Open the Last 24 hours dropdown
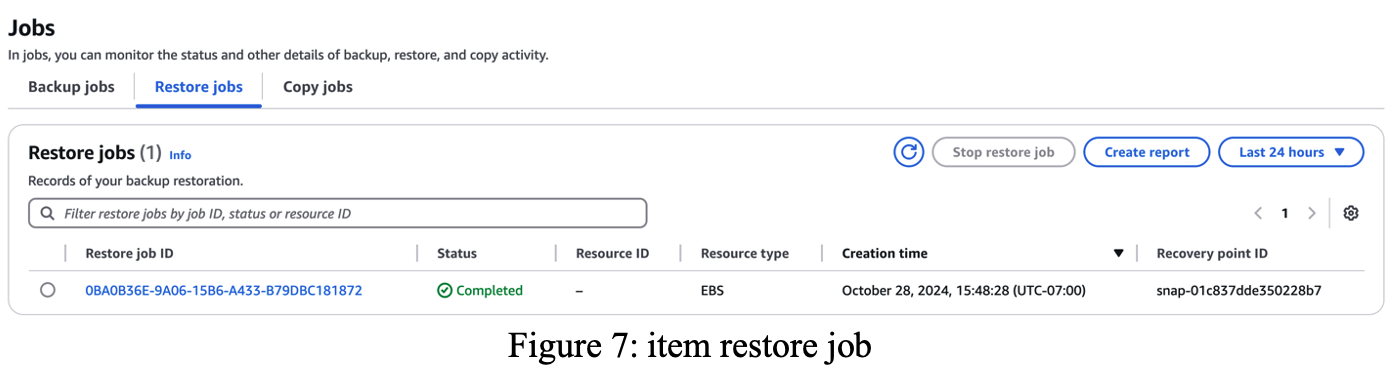Image resolution: width=1395 pixels, height=383 pixels. (1290, 152)
